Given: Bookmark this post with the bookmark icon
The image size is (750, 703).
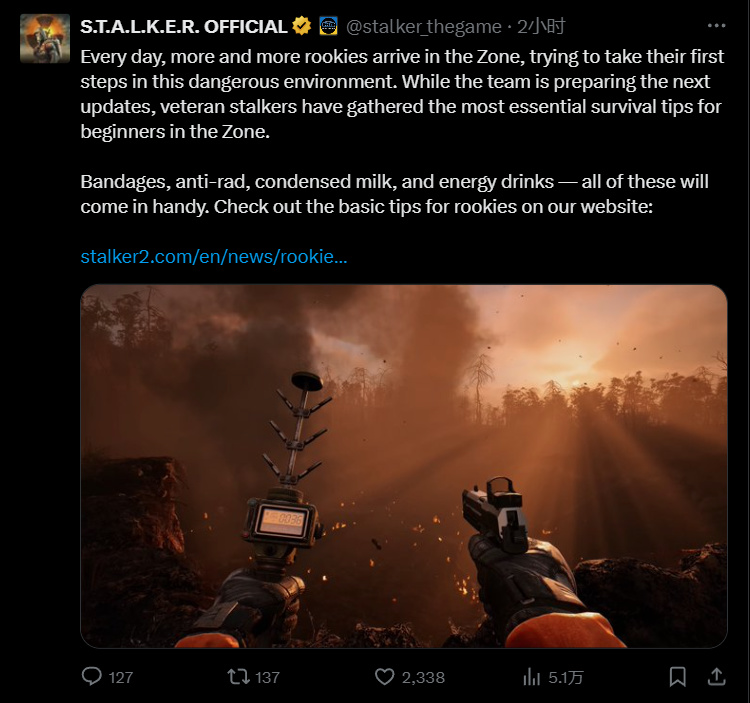Looking at the screenshot, I should click(677, 677).
